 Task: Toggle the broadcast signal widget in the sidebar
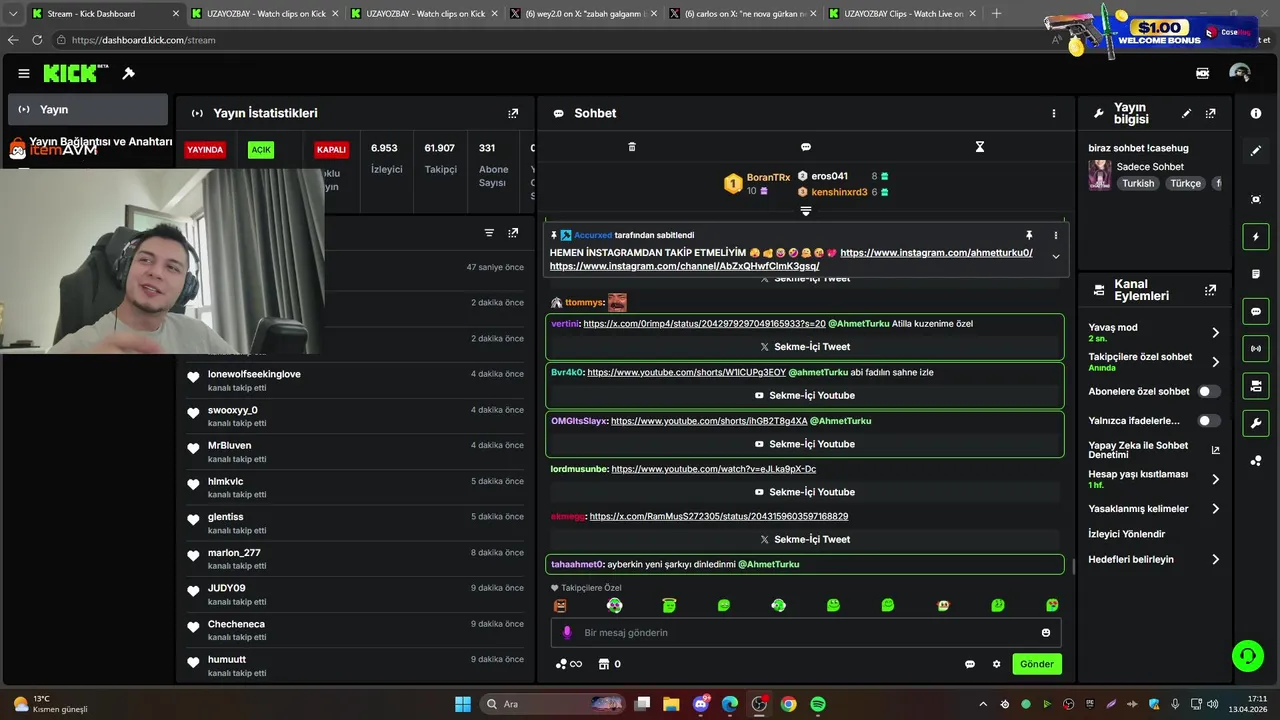(x=1256, y=348)
